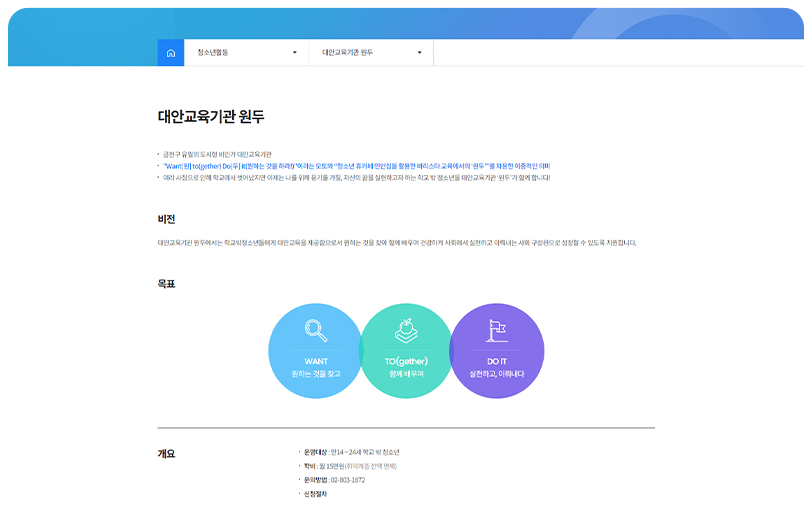
Task: Click the 개요 section heading
Action: pos(167,453)
